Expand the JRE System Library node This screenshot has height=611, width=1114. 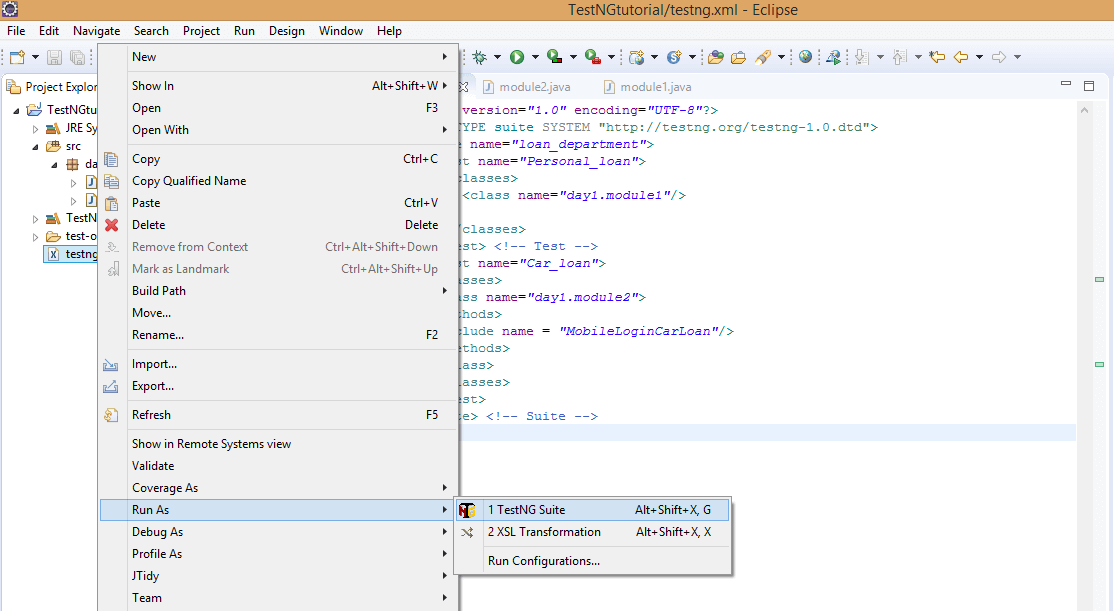click(35, 129)
